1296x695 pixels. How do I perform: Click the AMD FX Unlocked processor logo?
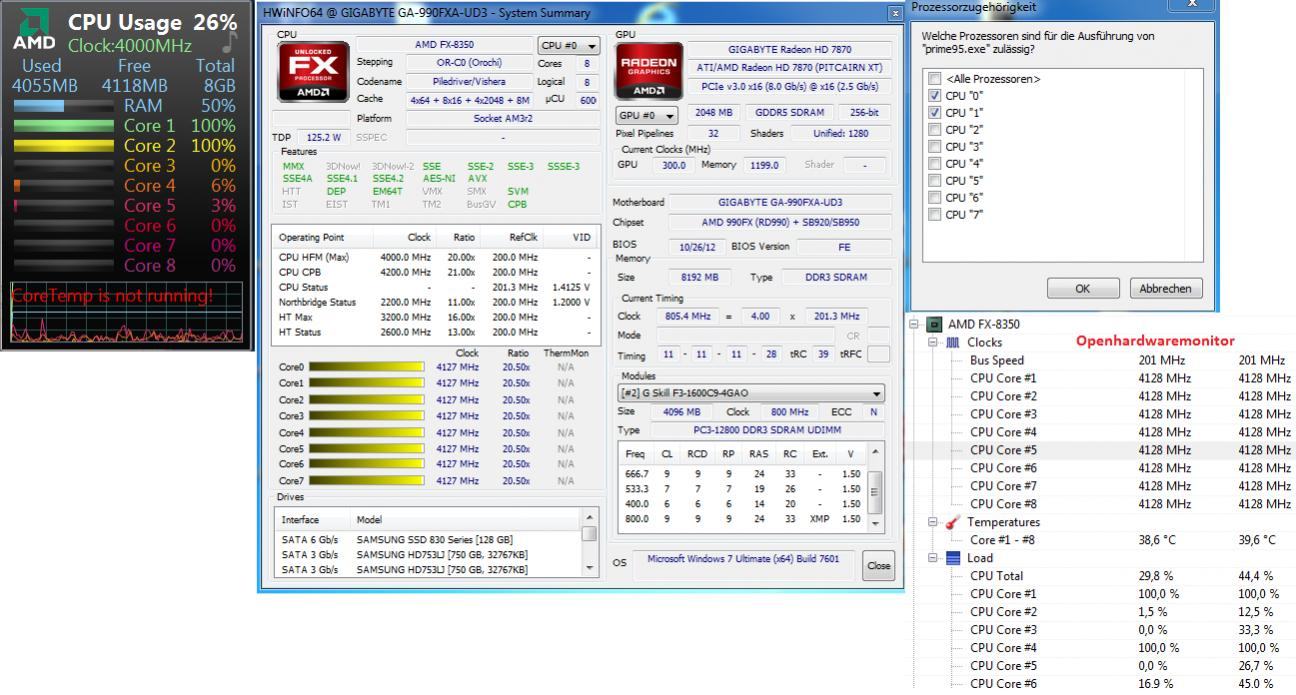tap(312, 70)
